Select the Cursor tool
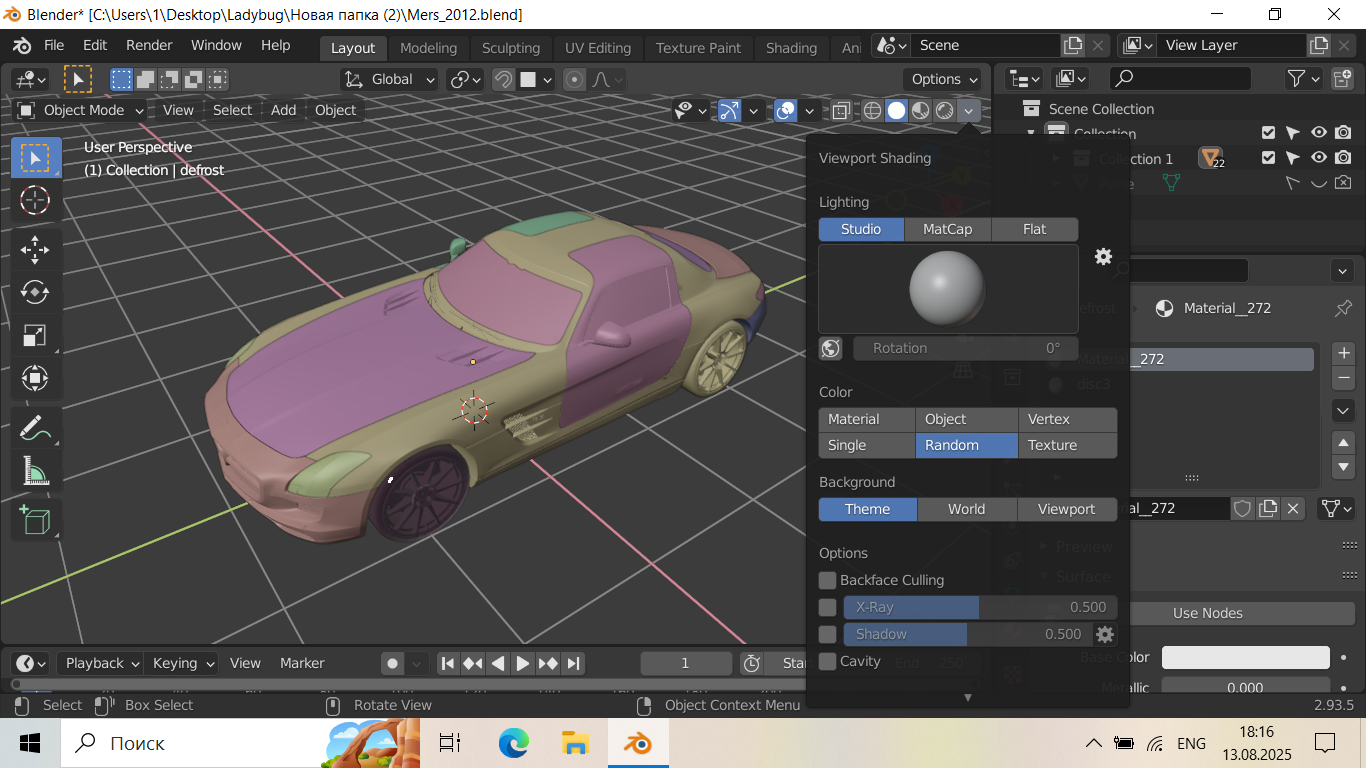1366x768 pixels. (x=35, y=200)
